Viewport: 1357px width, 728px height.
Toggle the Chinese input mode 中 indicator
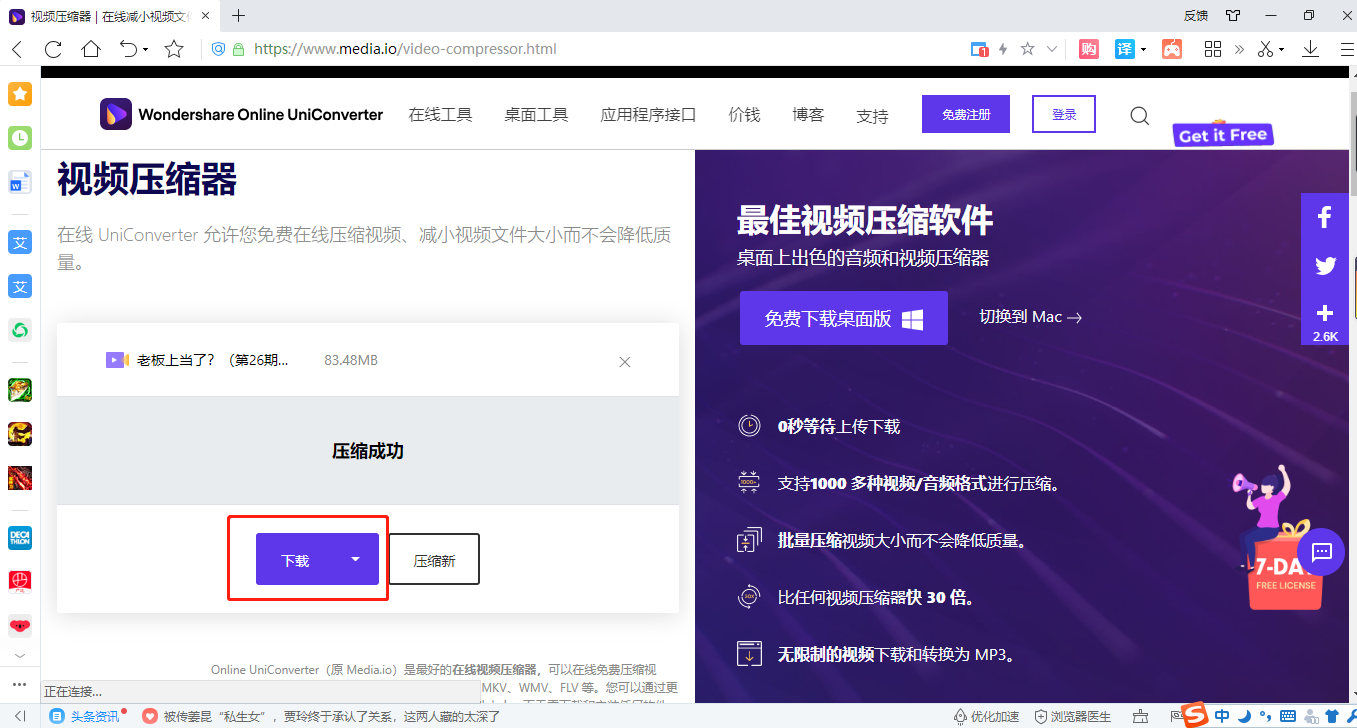[1222, 716]
